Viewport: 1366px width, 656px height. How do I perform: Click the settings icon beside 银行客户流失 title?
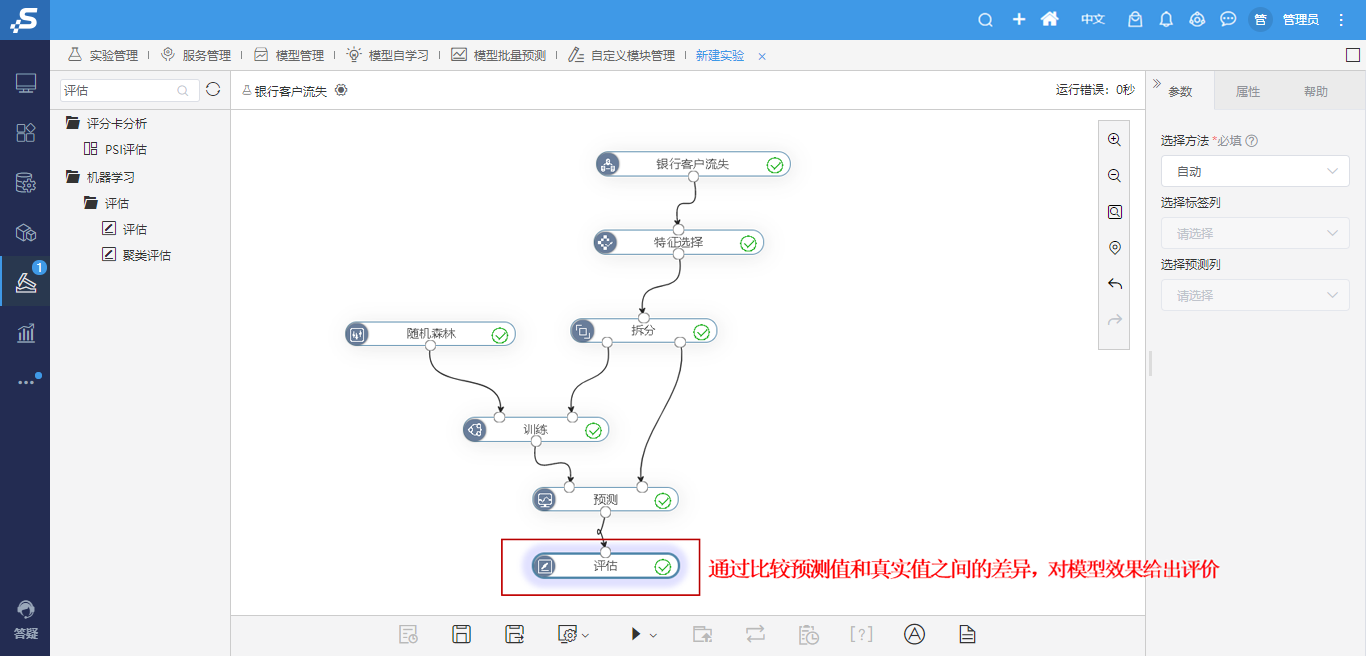(x=341, y=90)
